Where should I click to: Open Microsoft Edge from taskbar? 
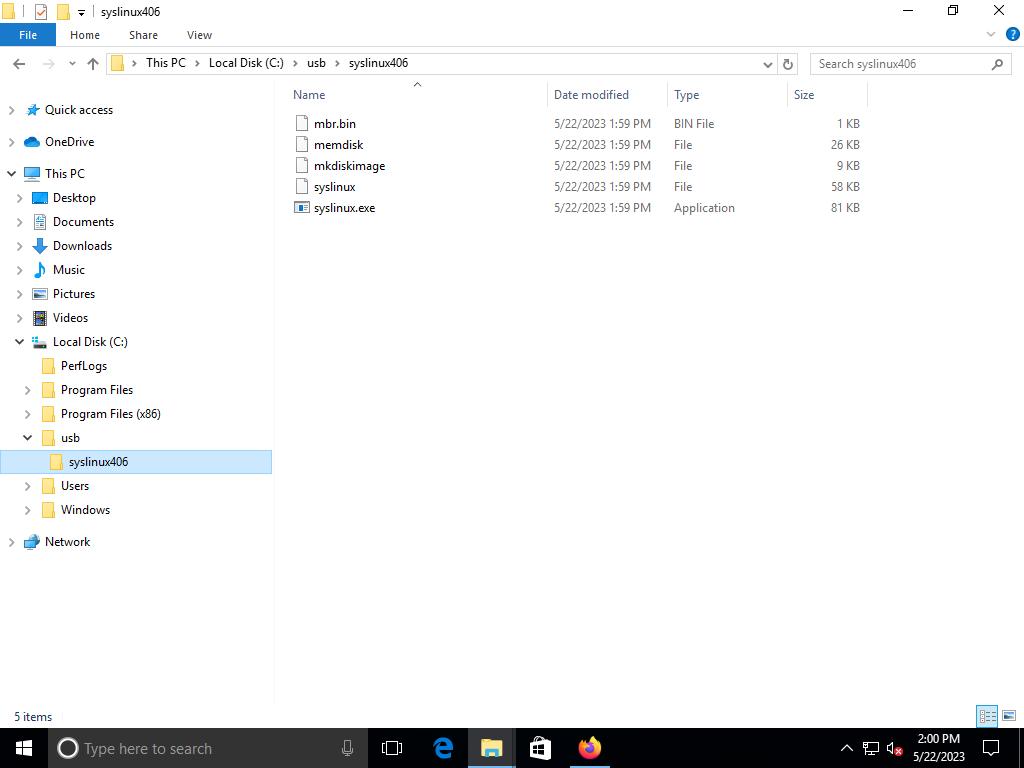click(443, 748)
